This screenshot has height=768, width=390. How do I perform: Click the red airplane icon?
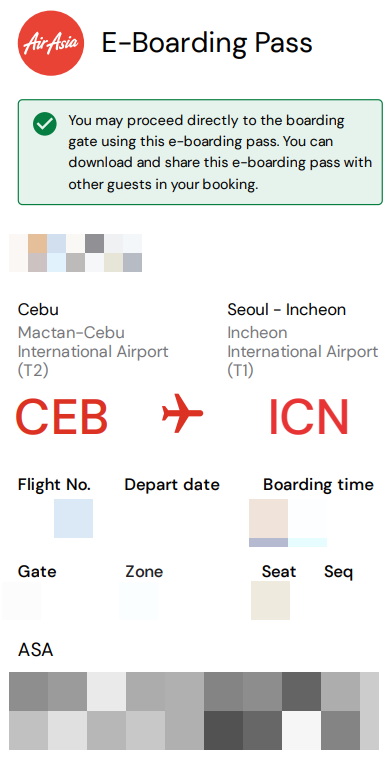click(183, 415)
